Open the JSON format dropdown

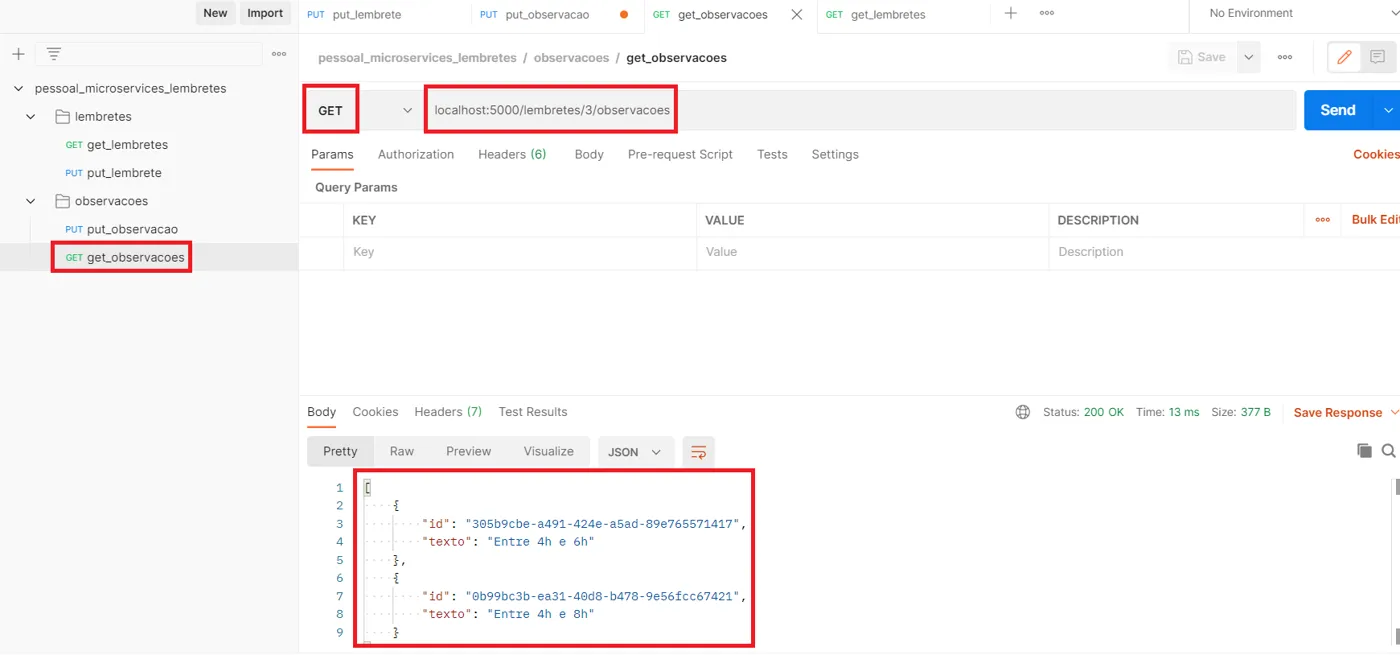(636, 452)
